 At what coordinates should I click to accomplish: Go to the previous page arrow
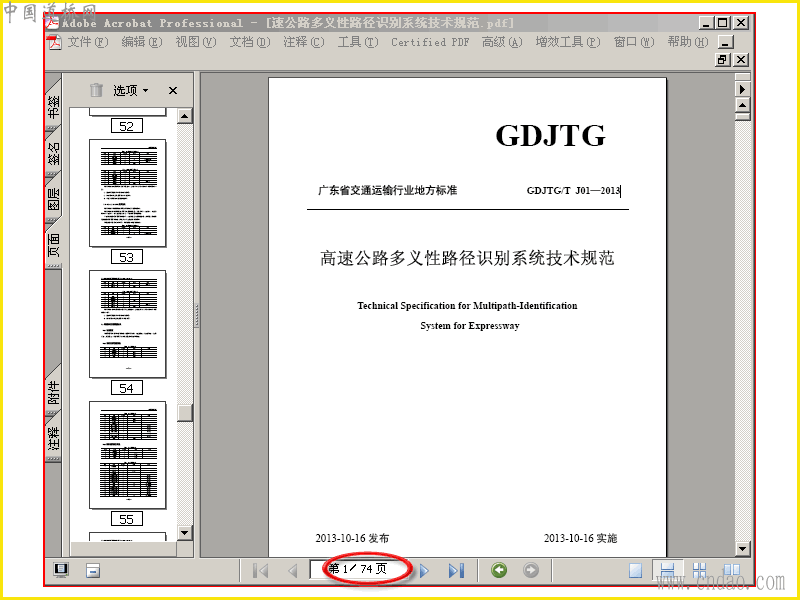pyautogui.click(x=292, y=570)
